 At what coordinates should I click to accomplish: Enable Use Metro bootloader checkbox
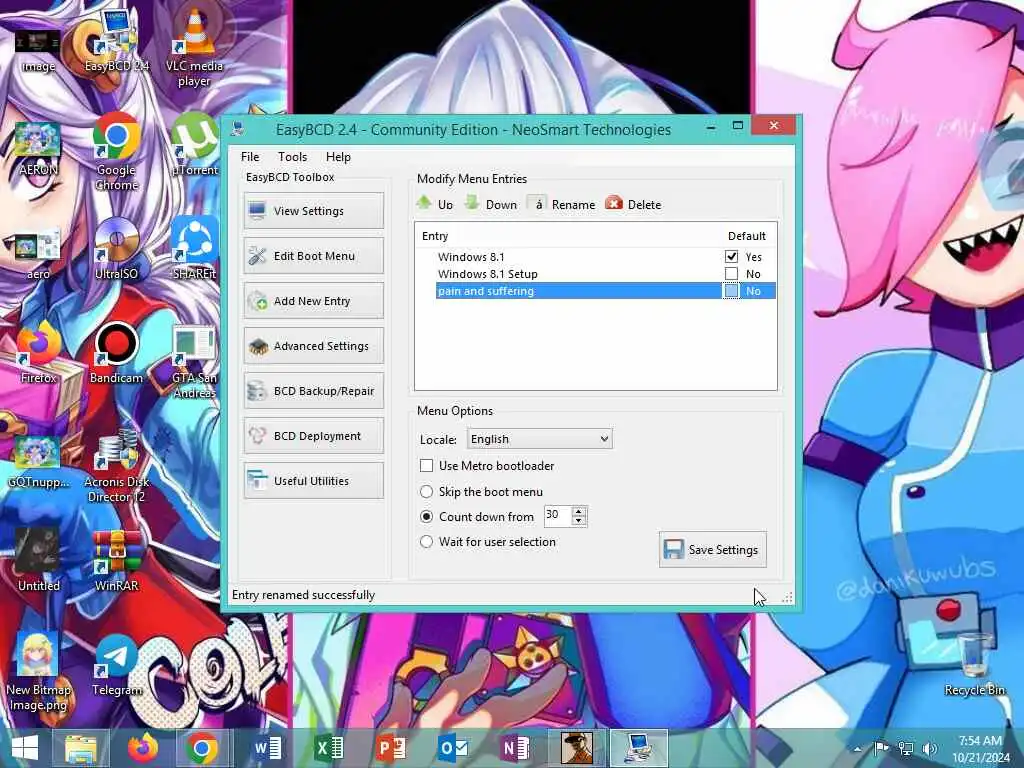point(426,466)
